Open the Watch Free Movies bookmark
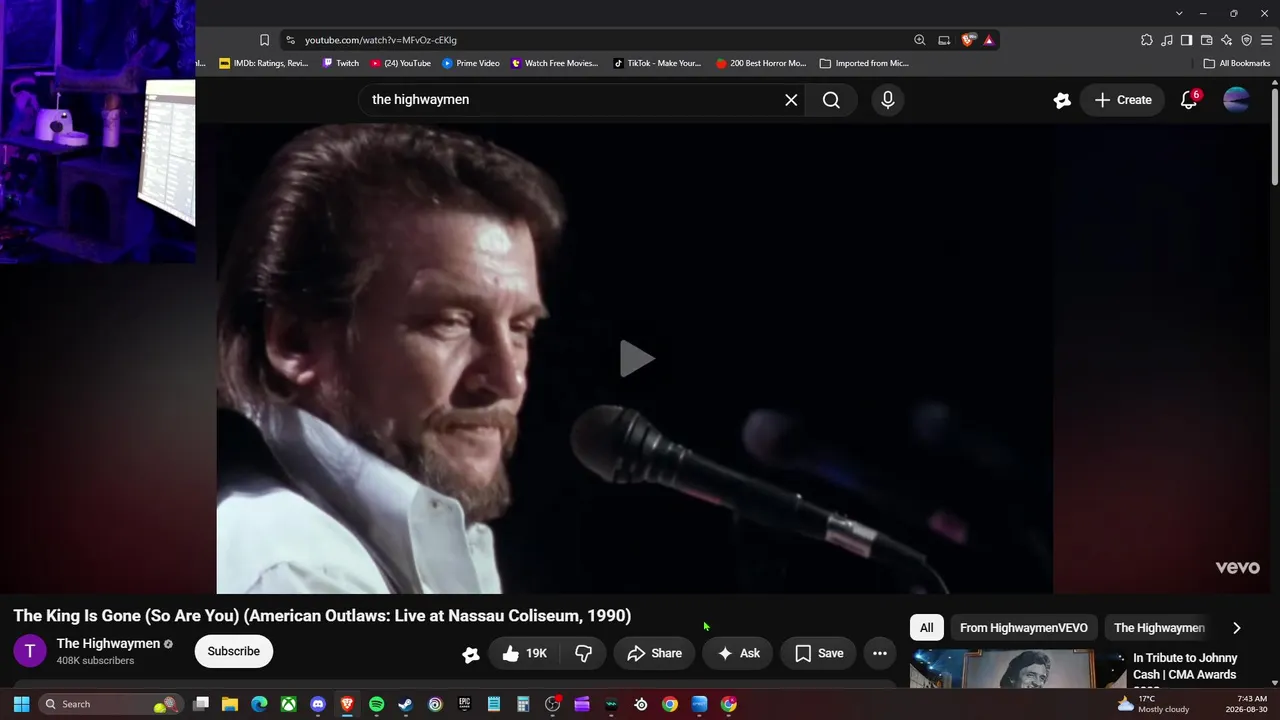Viewport: 1280px width, 720px height. pos(555,63)
